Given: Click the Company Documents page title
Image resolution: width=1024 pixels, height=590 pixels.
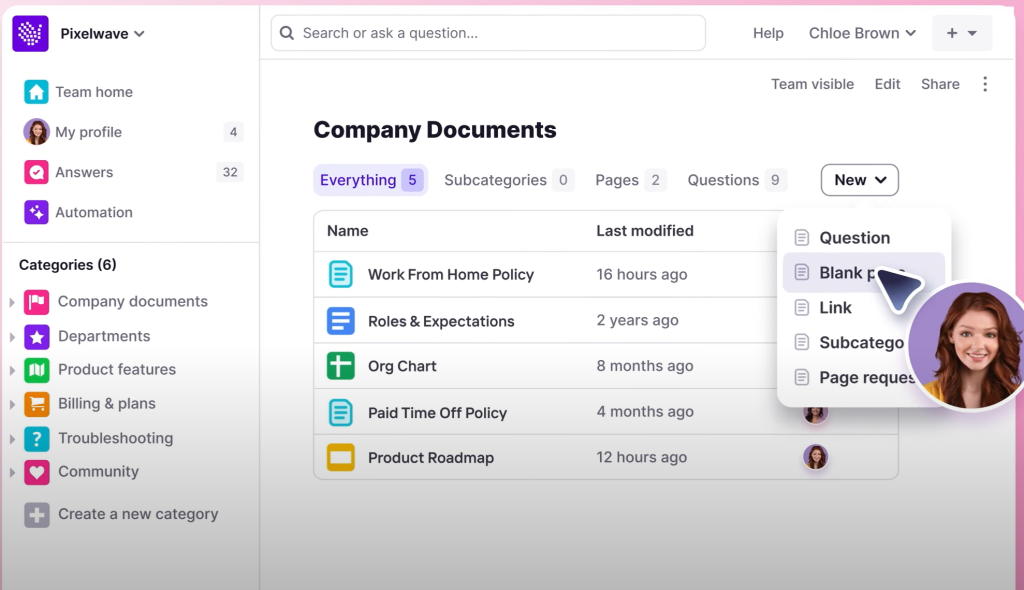Looking at the screenshot, I should pos(435,130).
